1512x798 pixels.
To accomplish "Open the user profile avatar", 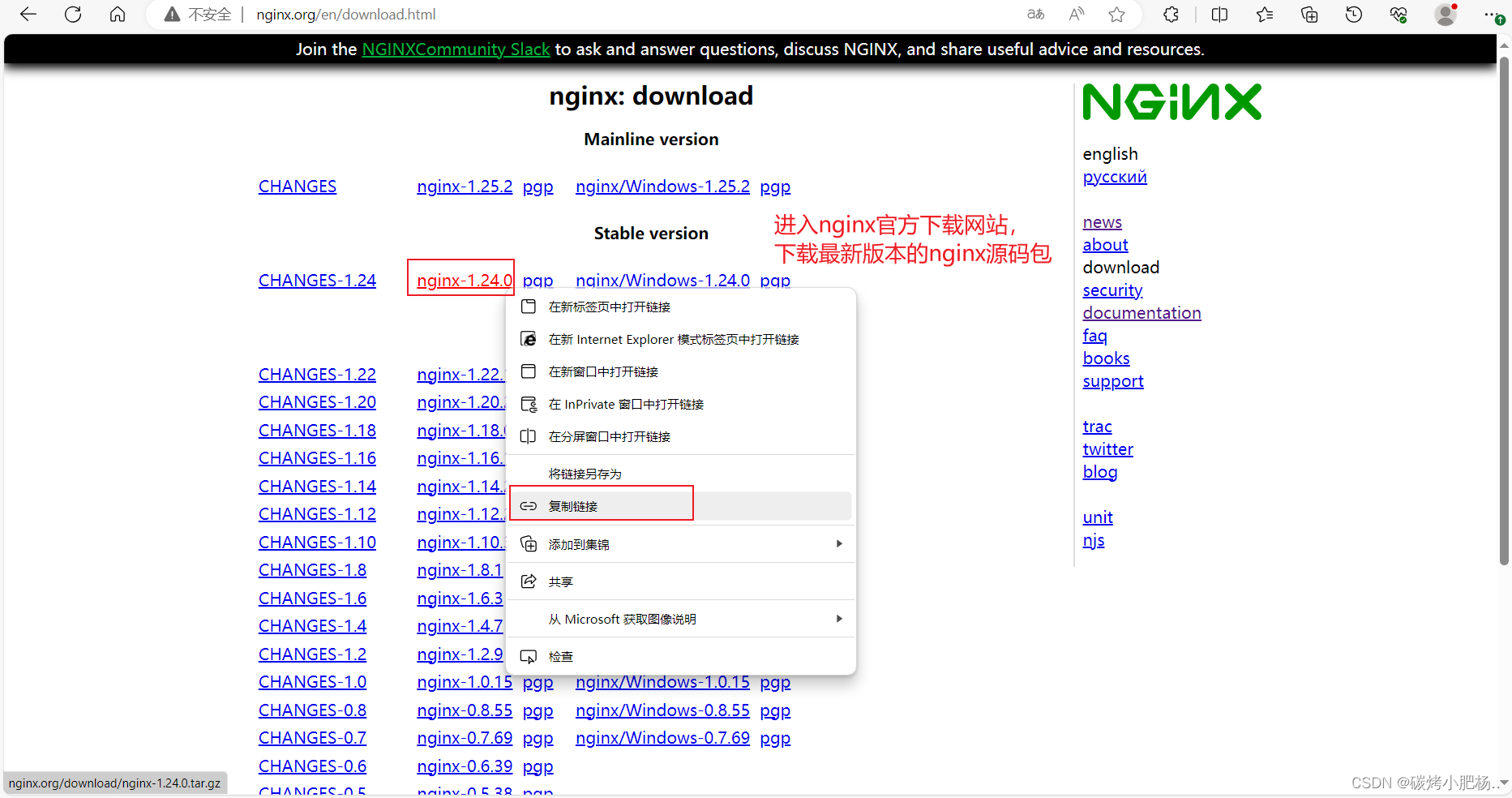I will pos(1446,15).
